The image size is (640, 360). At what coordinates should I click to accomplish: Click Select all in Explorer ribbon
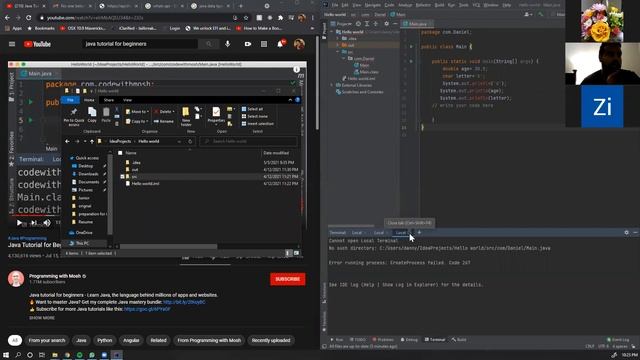point(252,109)
